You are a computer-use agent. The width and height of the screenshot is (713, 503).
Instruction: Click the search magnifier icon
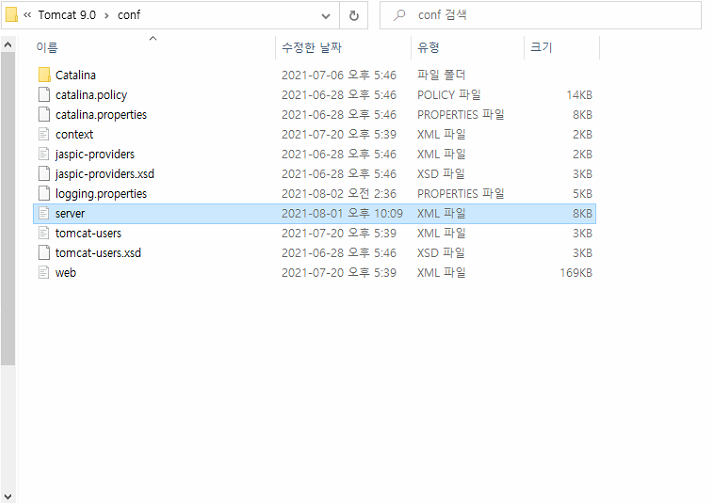coord(399,15)
